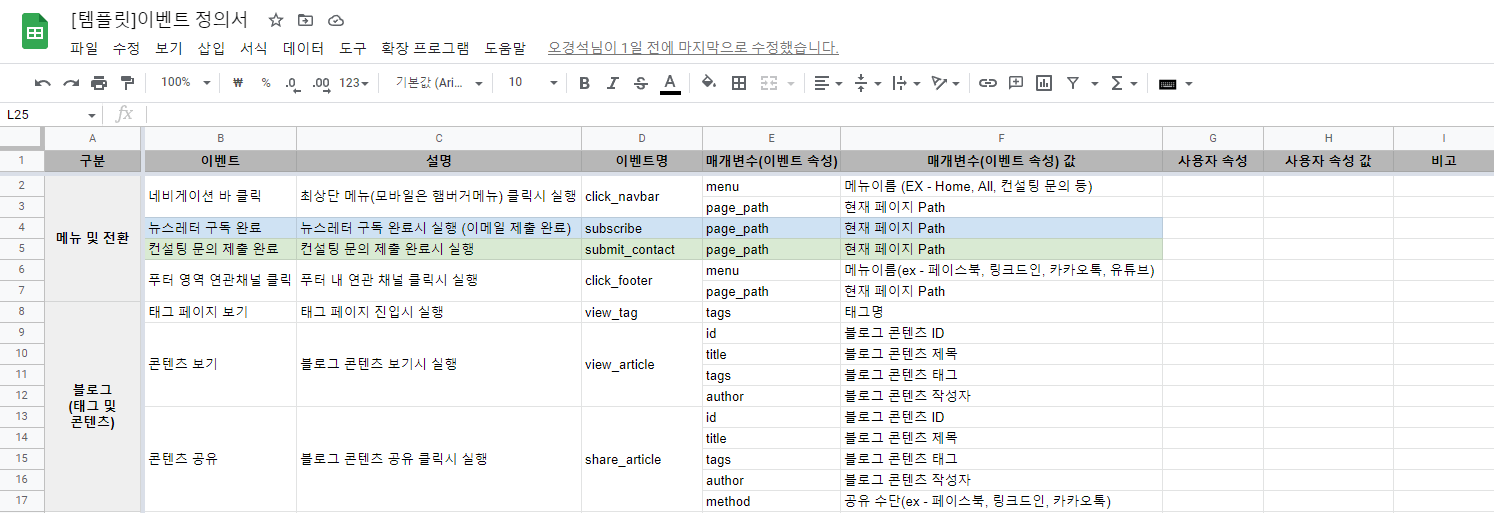Image resolution: width=1494 pixels, height=513 pixels.
Task: Insert a chart from the toolbar
Action: click(x=1044, y=83)
